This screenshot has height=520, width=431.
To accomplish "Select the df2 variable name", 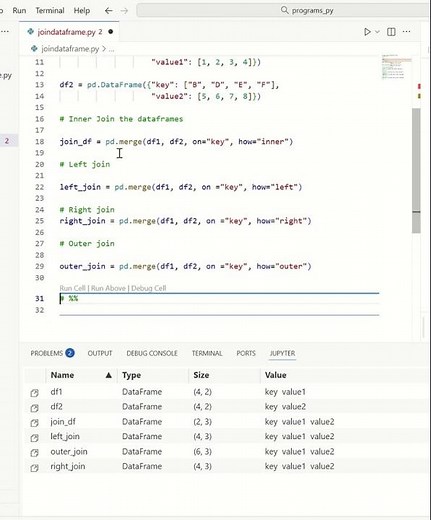I will click(x=56, y=407).
